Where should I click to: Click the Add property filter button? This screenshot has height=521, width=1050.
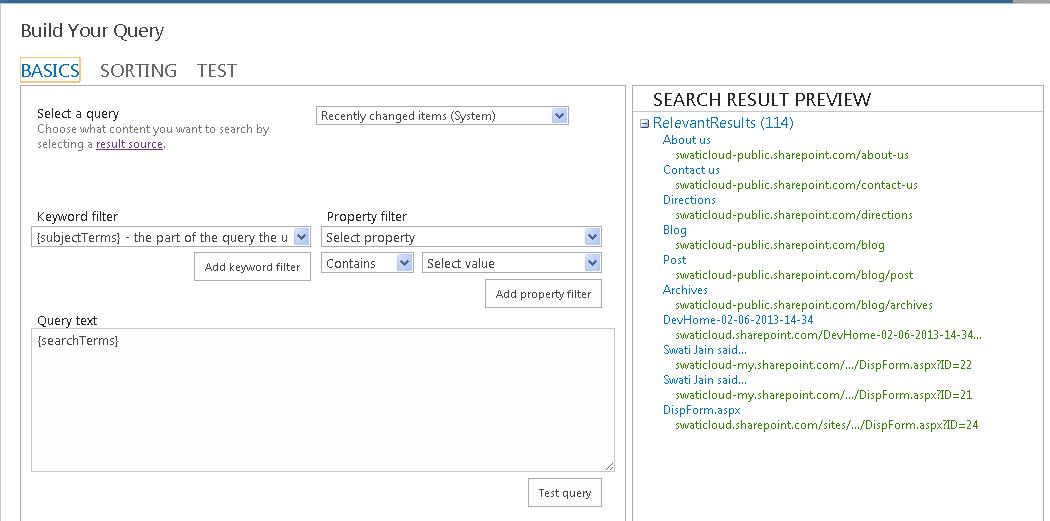pyautogui.click(x=543, y=293)
